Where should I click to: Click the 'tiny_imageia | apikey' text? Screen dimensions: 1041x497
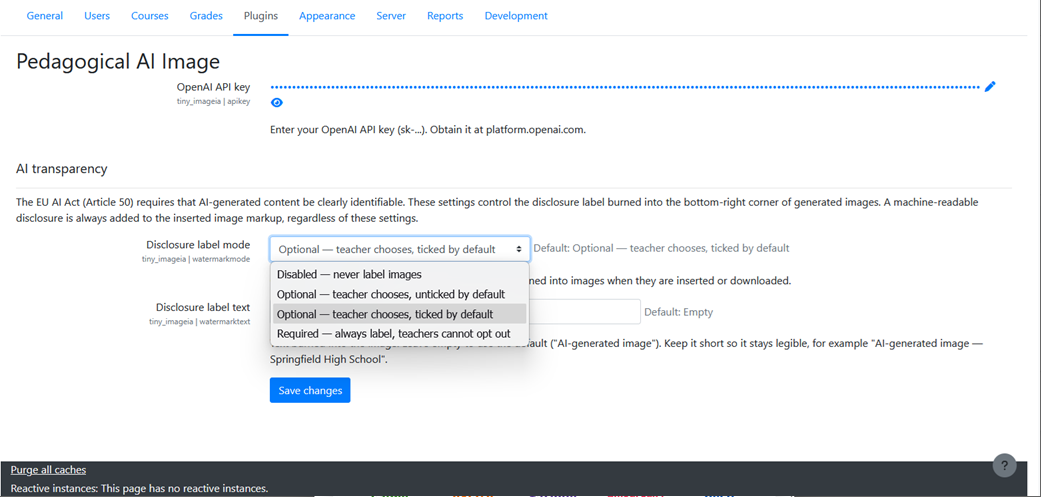coord(213,102)
